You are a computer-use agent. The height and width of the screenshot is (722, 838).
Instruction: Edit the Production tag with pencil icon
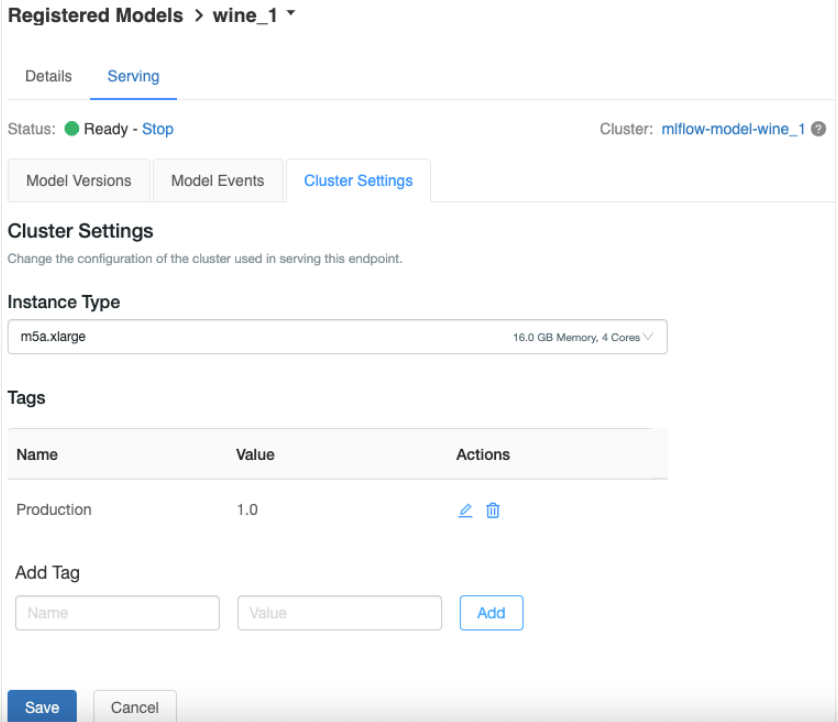[465, 510]
